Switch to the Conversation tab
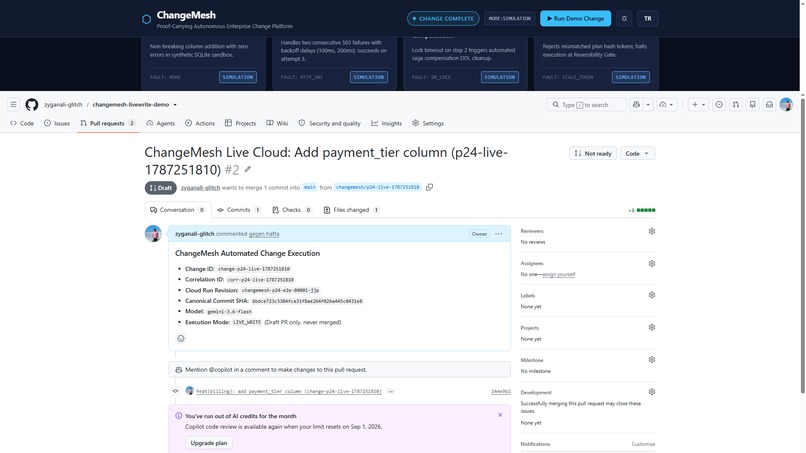 [x=178, y=210]
